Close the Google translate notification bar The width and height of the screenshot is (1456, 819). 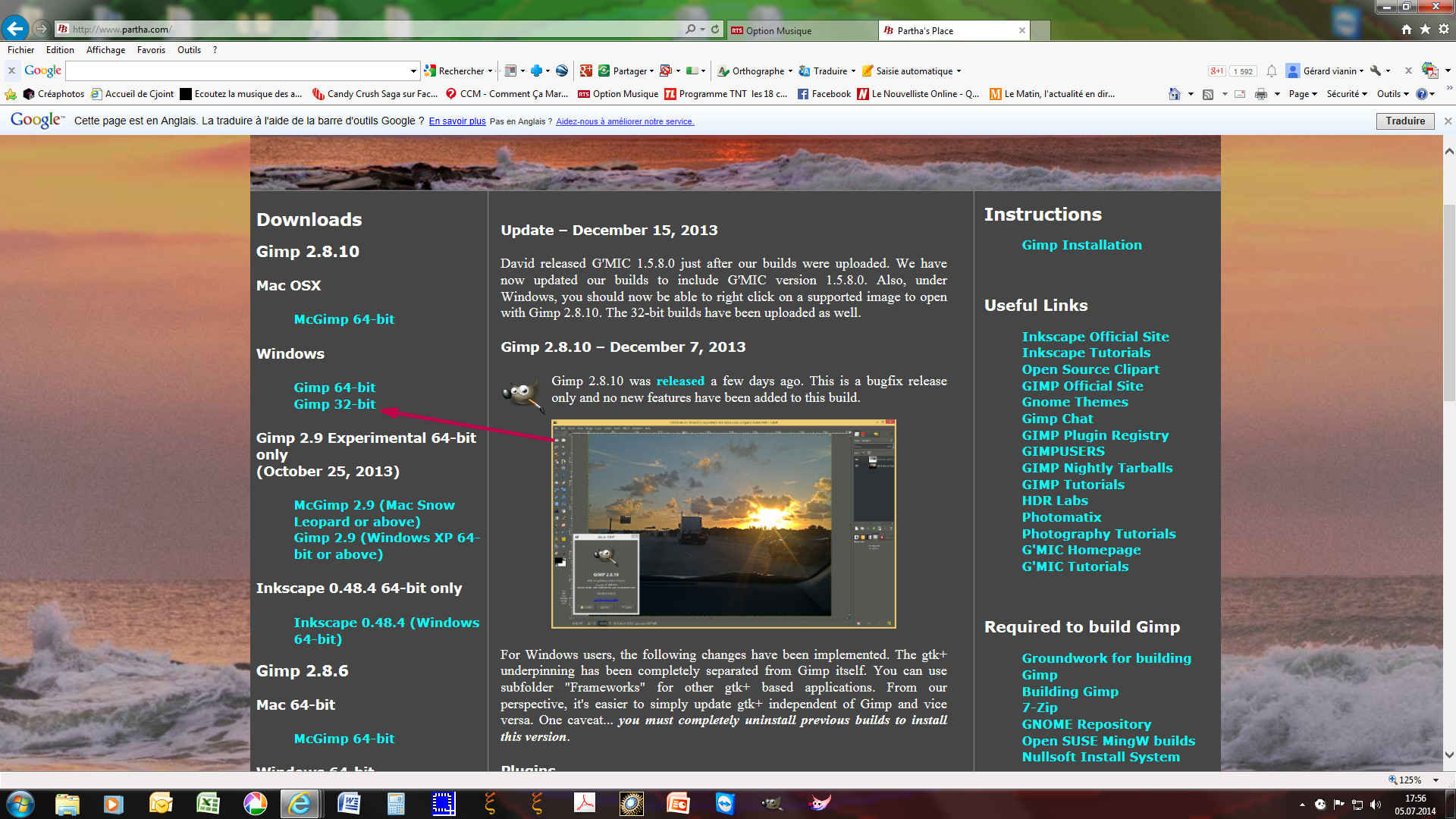(x=1448, y=121)
